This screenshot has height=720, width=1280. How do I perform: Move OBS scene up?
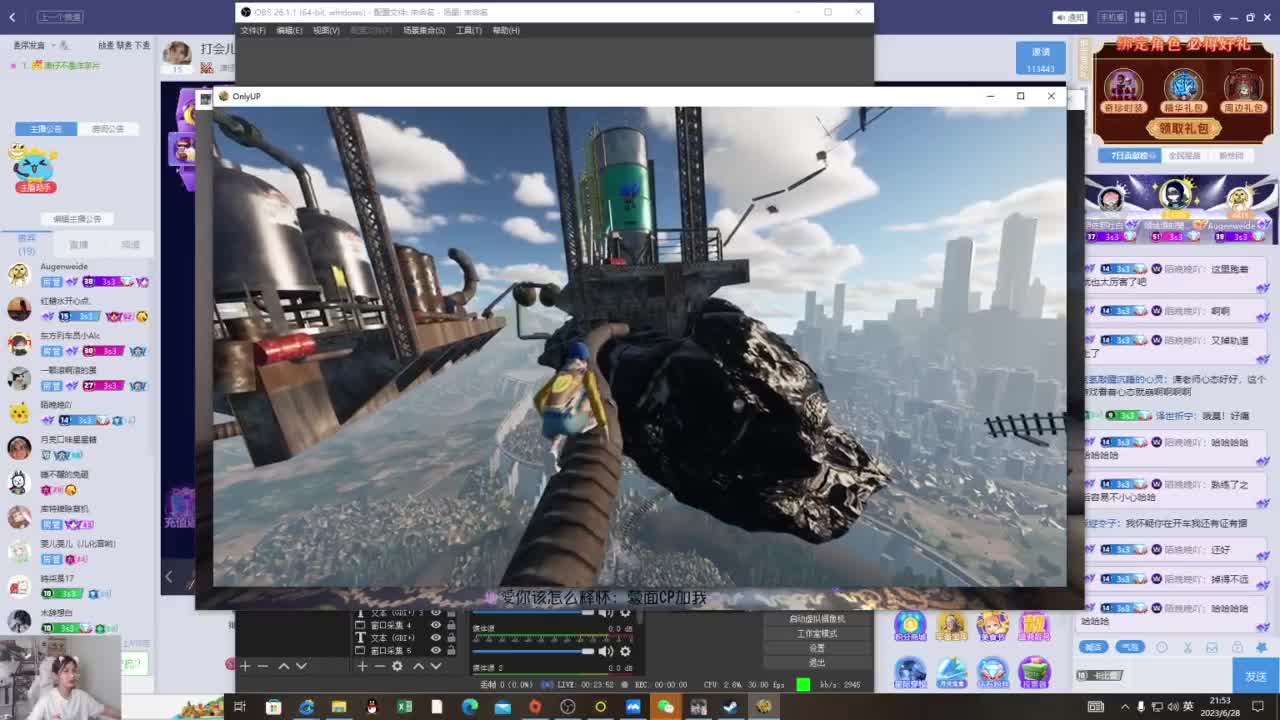pos(284,666)
